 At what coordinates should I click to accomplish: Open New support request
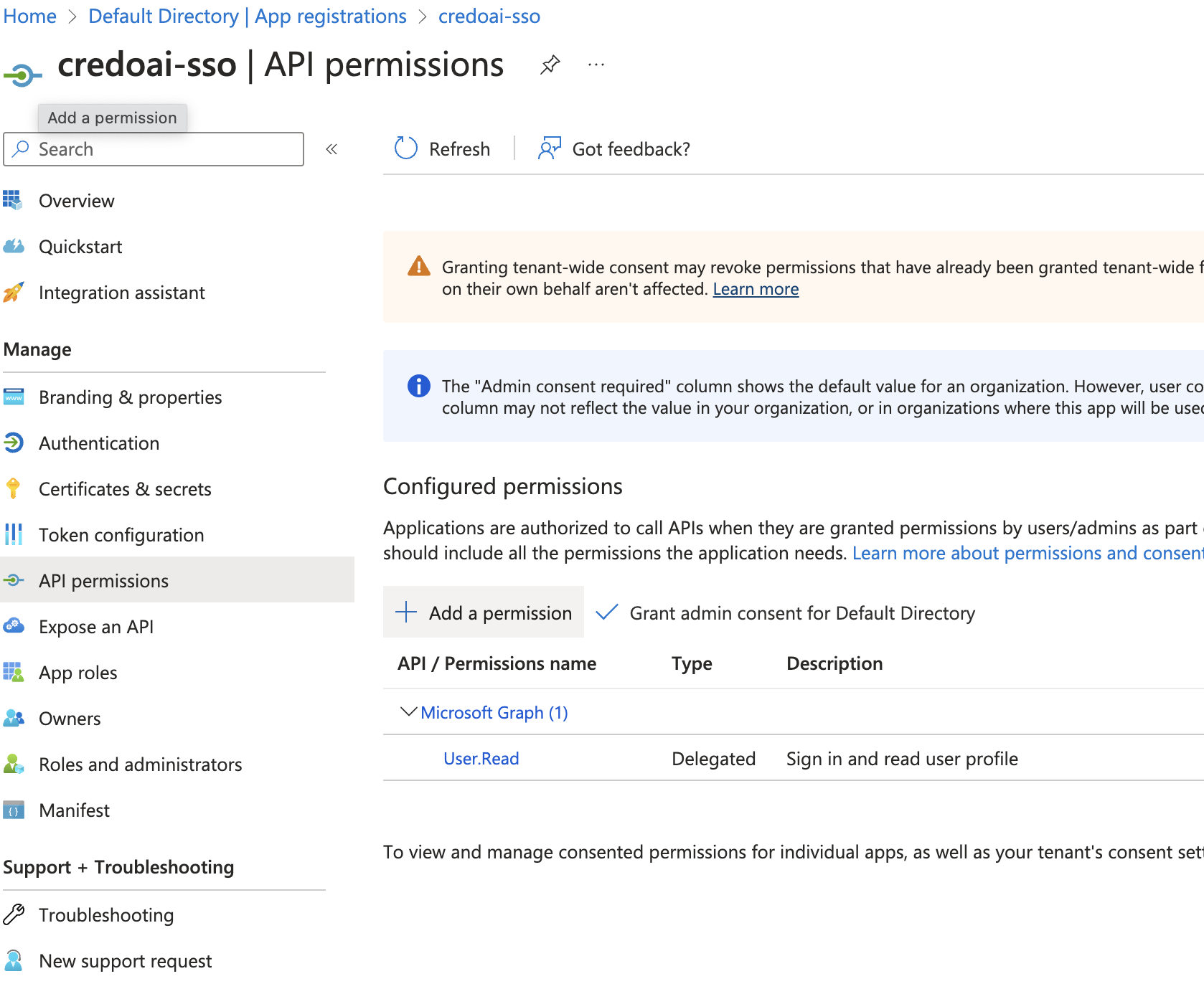126,961
